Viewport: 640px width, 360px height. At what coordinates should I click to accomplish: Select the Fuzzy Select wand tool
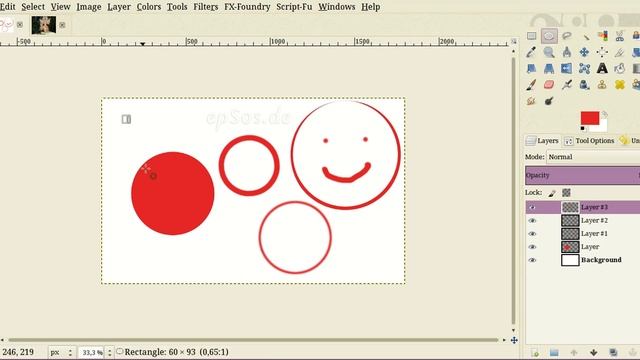pyautogui.click(x=585, y=36)
